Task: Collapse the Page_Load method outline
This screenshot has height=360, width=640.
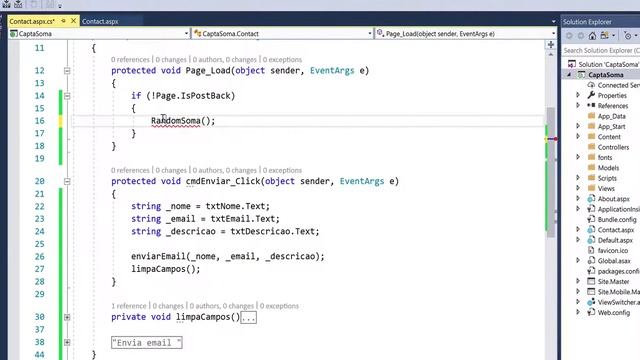Action: (67, 71)
